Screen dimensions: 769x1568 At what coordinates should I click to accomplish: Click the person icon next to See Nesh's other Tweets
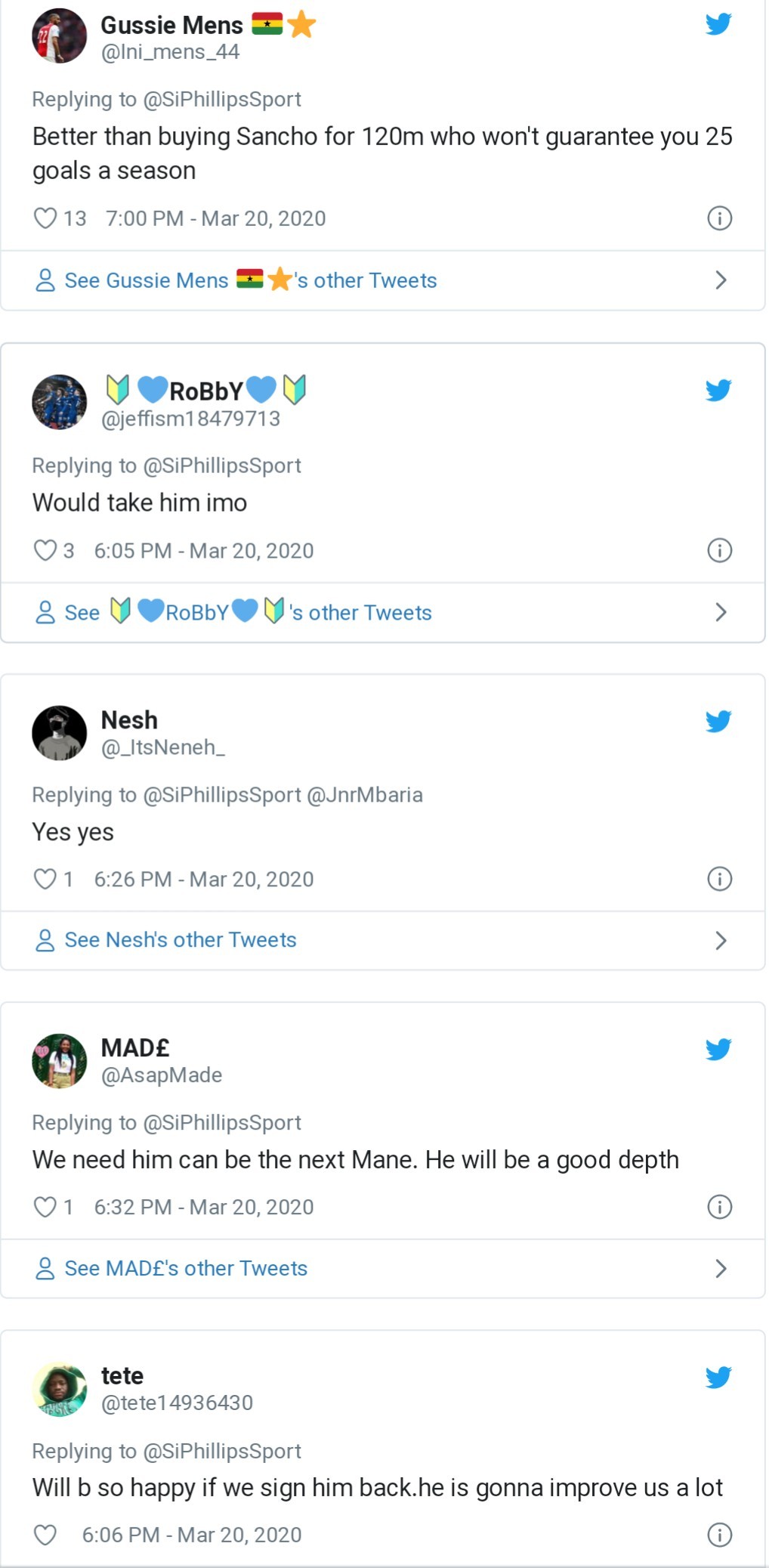click(x=46, y=939)
